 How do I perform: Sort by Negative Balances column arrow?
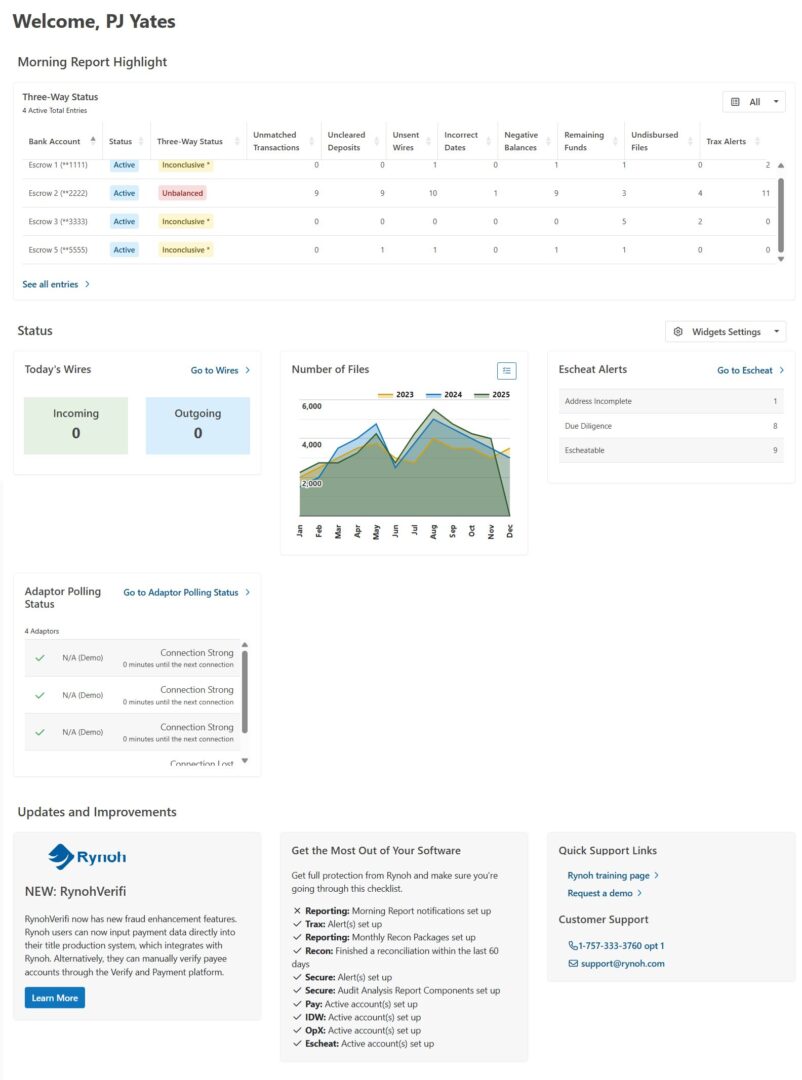pyautogui.click(x=548, y=141)
